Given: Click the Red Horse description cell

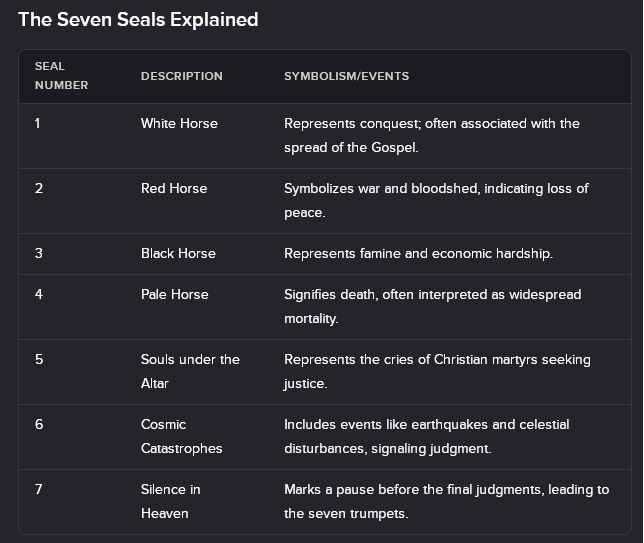Looking at the screenshot, I should pos(174,189).
